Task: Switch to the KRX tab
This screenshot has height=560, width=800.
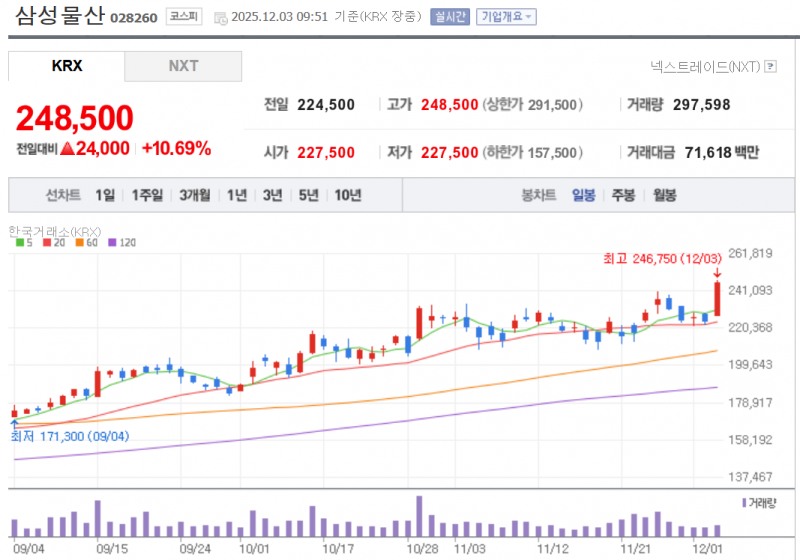Action: (66, 66)
